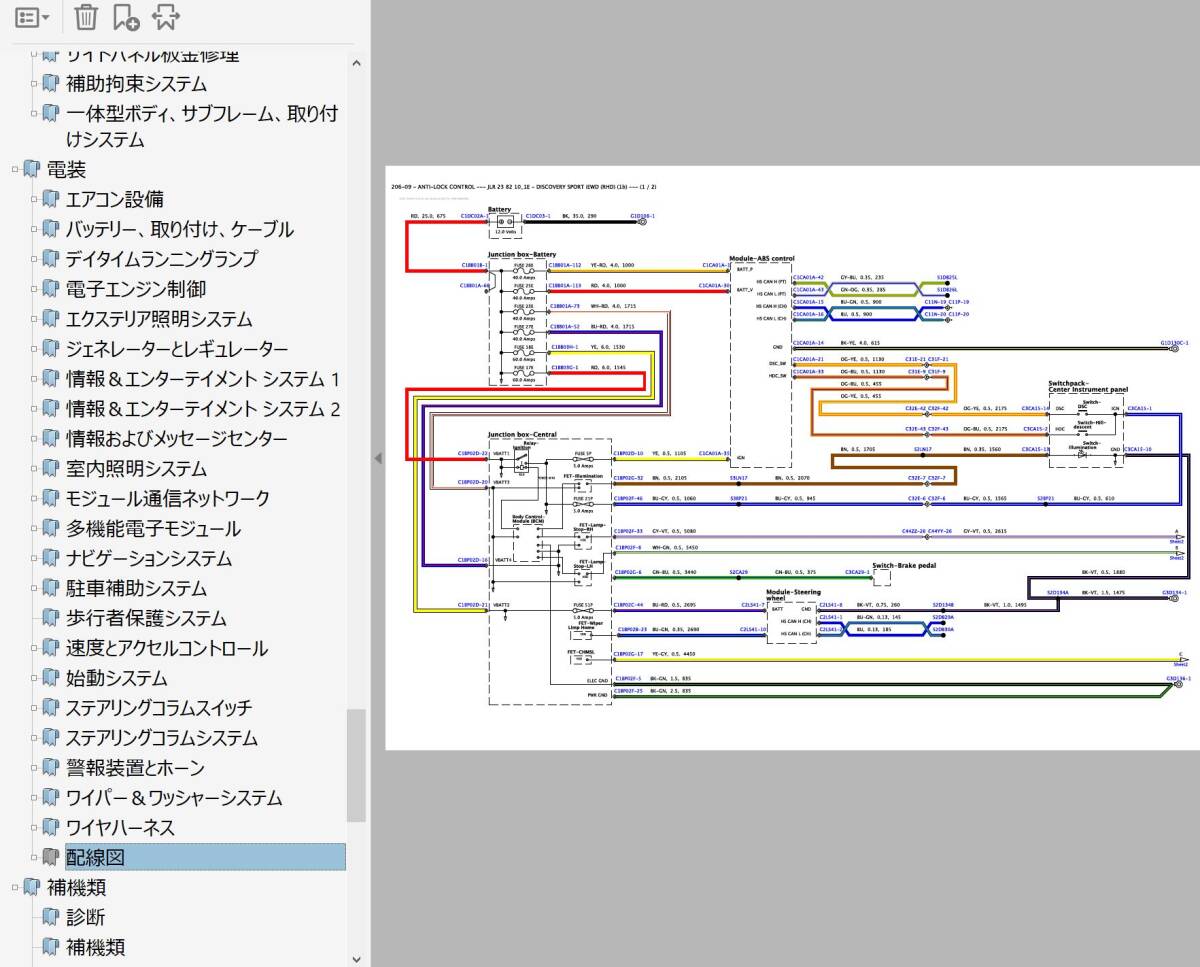Image resolution: width=1200 pixels, height=967 pixels.
Task: Click the gray bookmark icon beside 配線図
Action: pyautogui.click(x=51, y=857)
